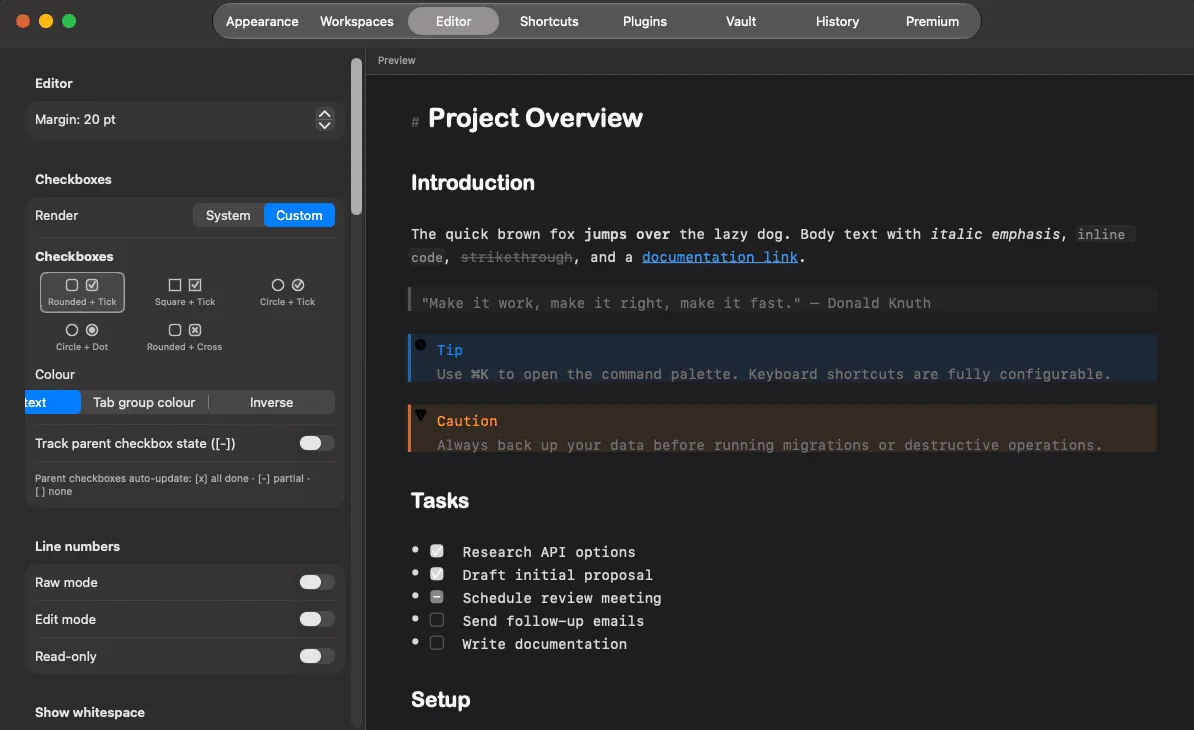The image size is (1194, 730).
Task: Adjust the Margin stepper arrows
Action: tap(324, 120)
